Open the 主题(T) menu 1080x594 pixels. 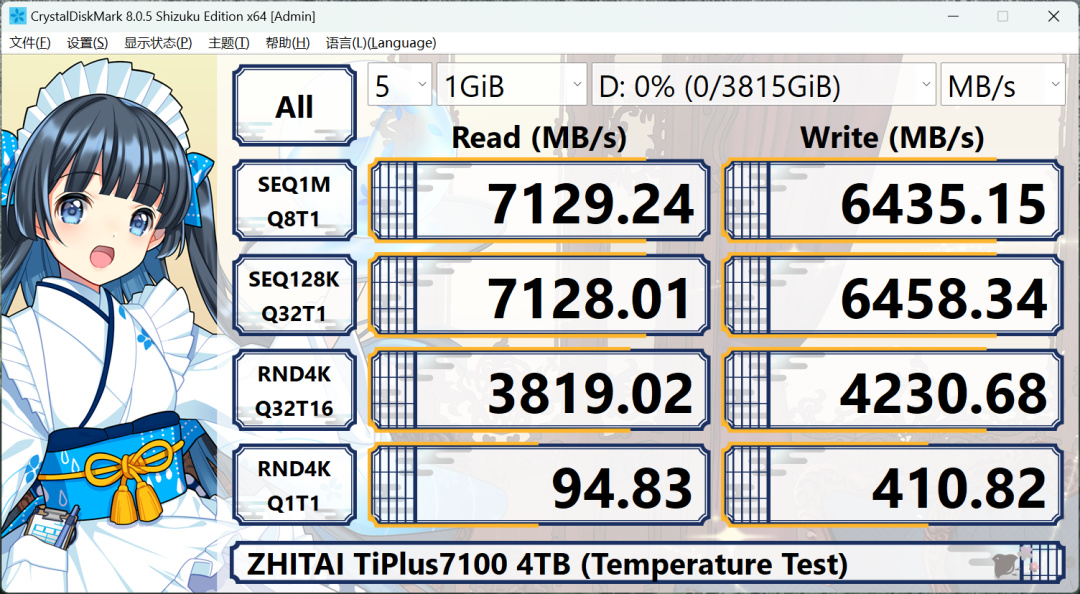(229, 43)
